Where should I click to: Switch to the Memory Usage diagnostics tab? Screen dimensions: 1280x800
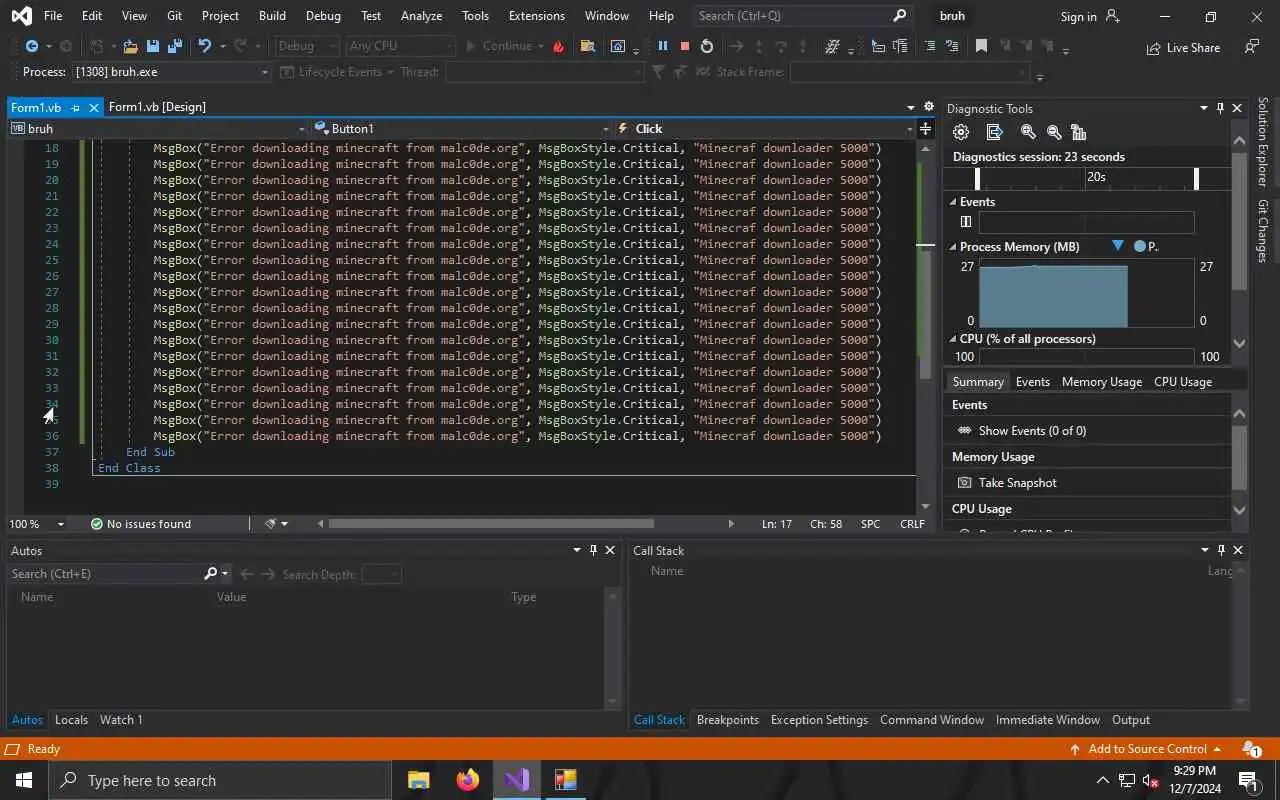click(x=1102, y=382)
